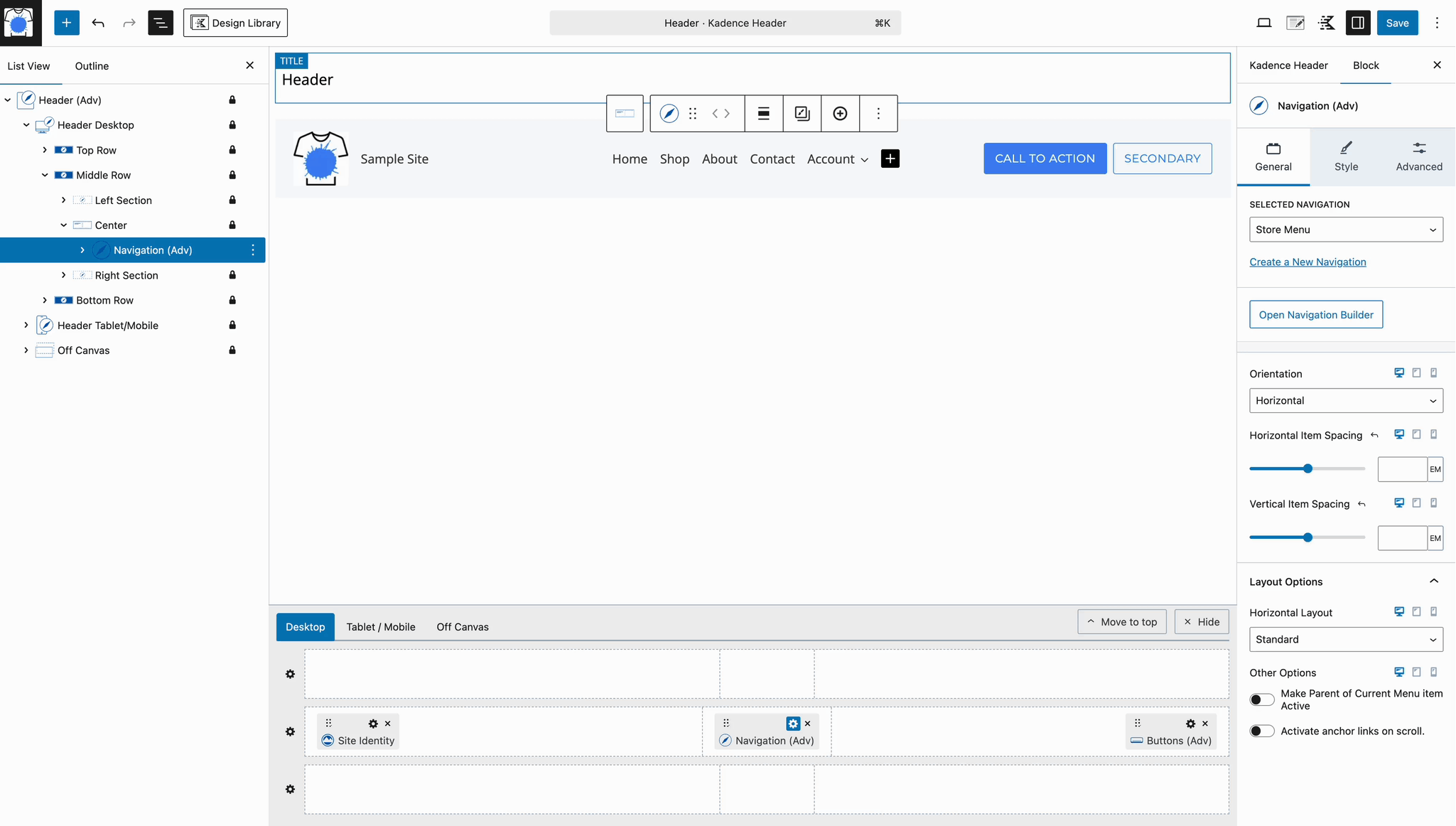
Task: Click the block inserter plus button
Action: pyautogui.click(x=66, y=23)
